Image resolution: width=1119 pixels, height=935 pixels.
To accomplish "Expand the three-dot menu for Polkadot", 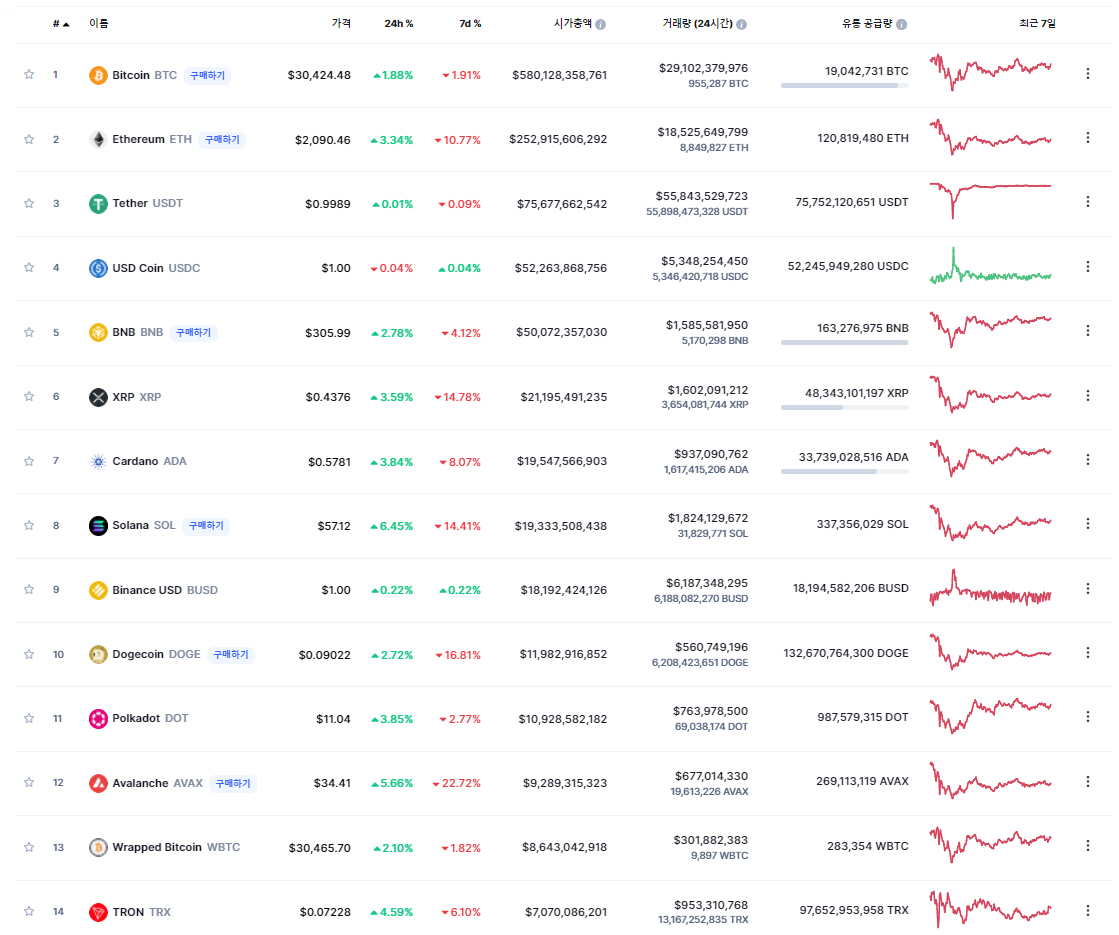I will coord(1088,717).
